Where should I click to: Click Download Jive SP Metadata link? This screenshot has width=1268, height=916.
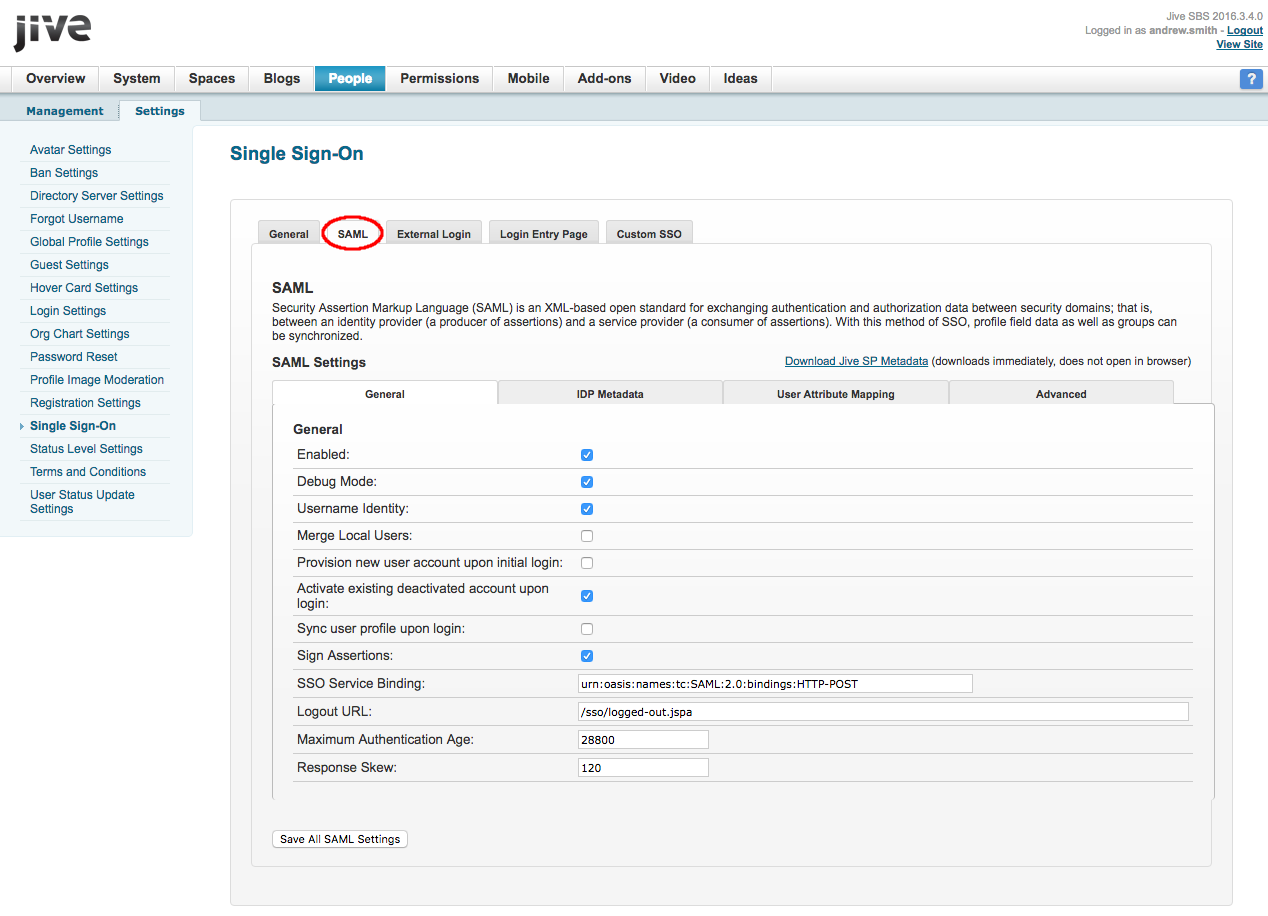(856, 361)
